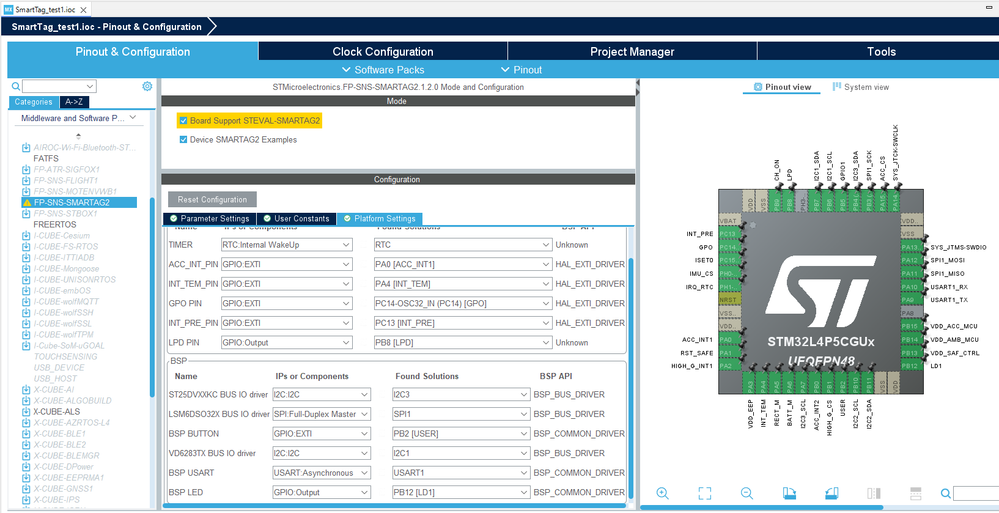Zoom out of the pinout view
Screen dimensions: 999x513
[747, 493]
